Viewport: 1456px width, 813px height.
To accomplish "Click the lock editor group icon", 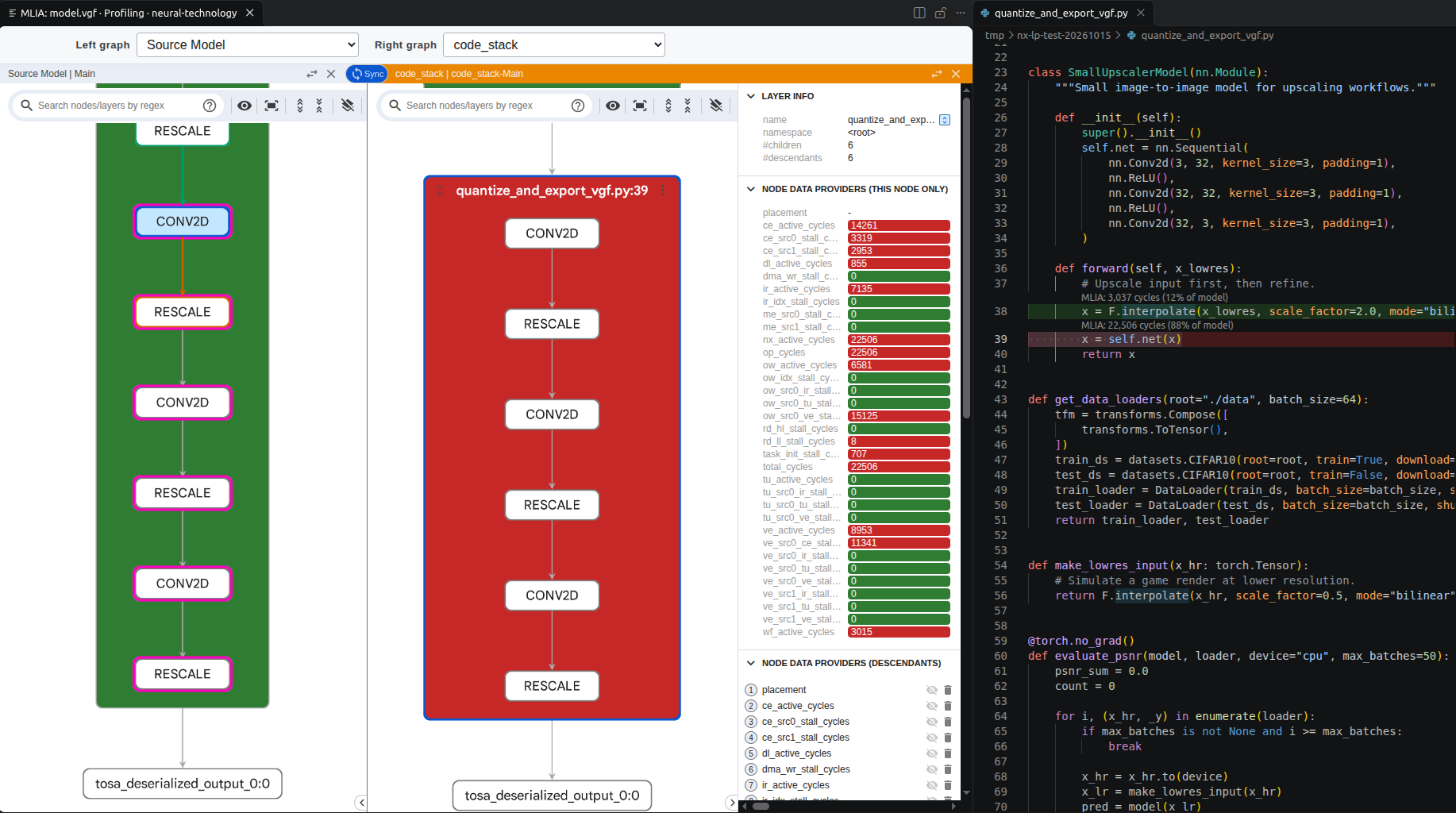I will [x=940, y=13].
